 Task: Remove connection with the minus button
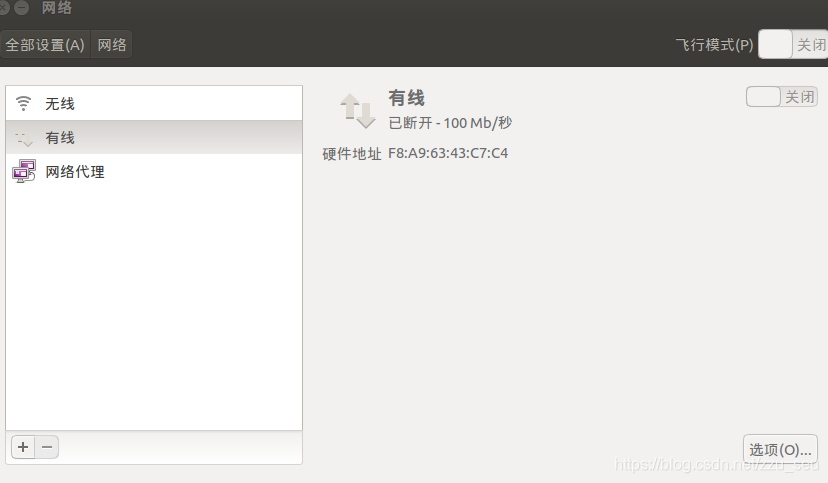coord(47,447)
